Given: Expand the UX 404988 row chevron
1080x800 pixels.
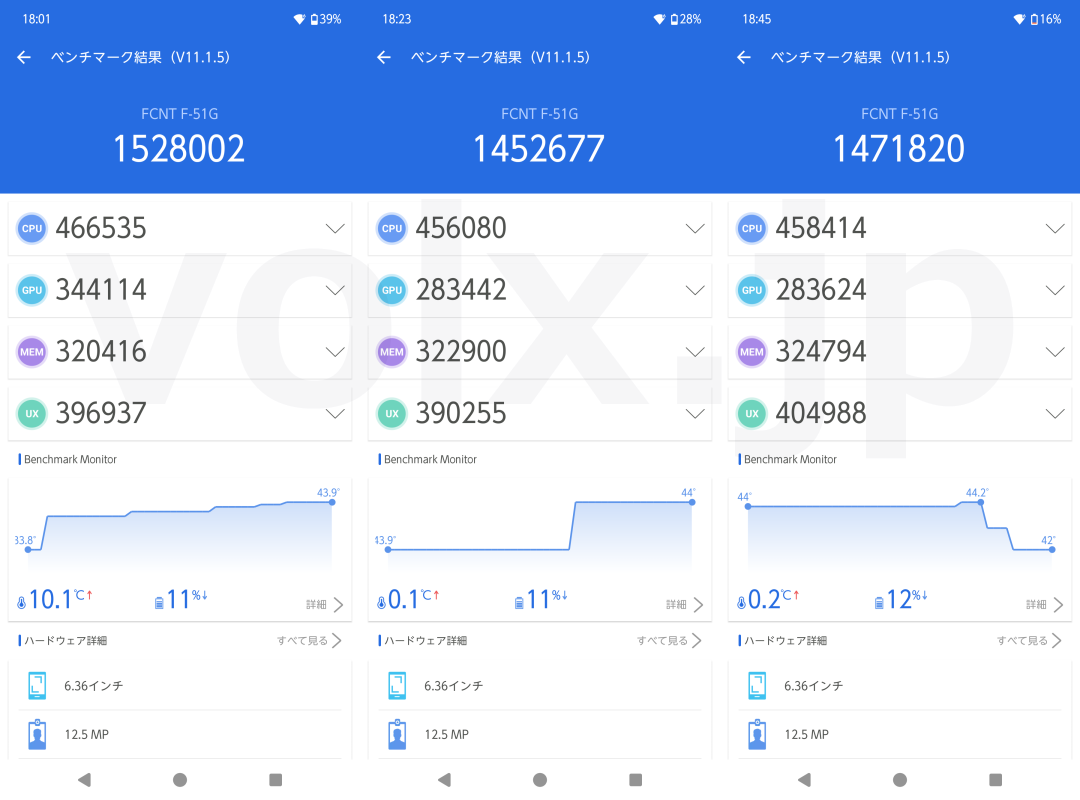Looking at the screenshot, I should [1055, 413].
